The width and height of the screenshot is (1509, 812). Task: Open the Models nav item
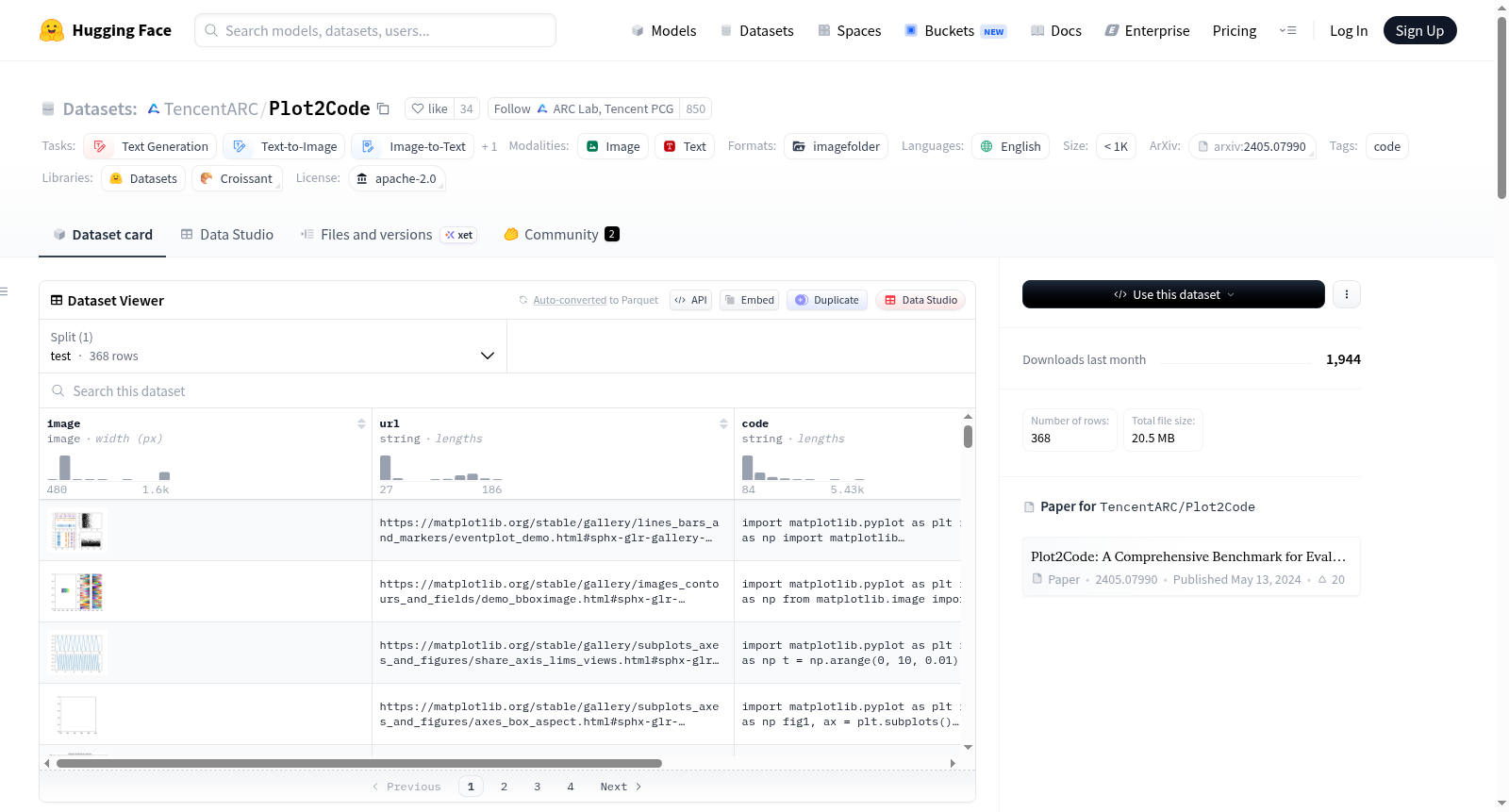(664, 30)
